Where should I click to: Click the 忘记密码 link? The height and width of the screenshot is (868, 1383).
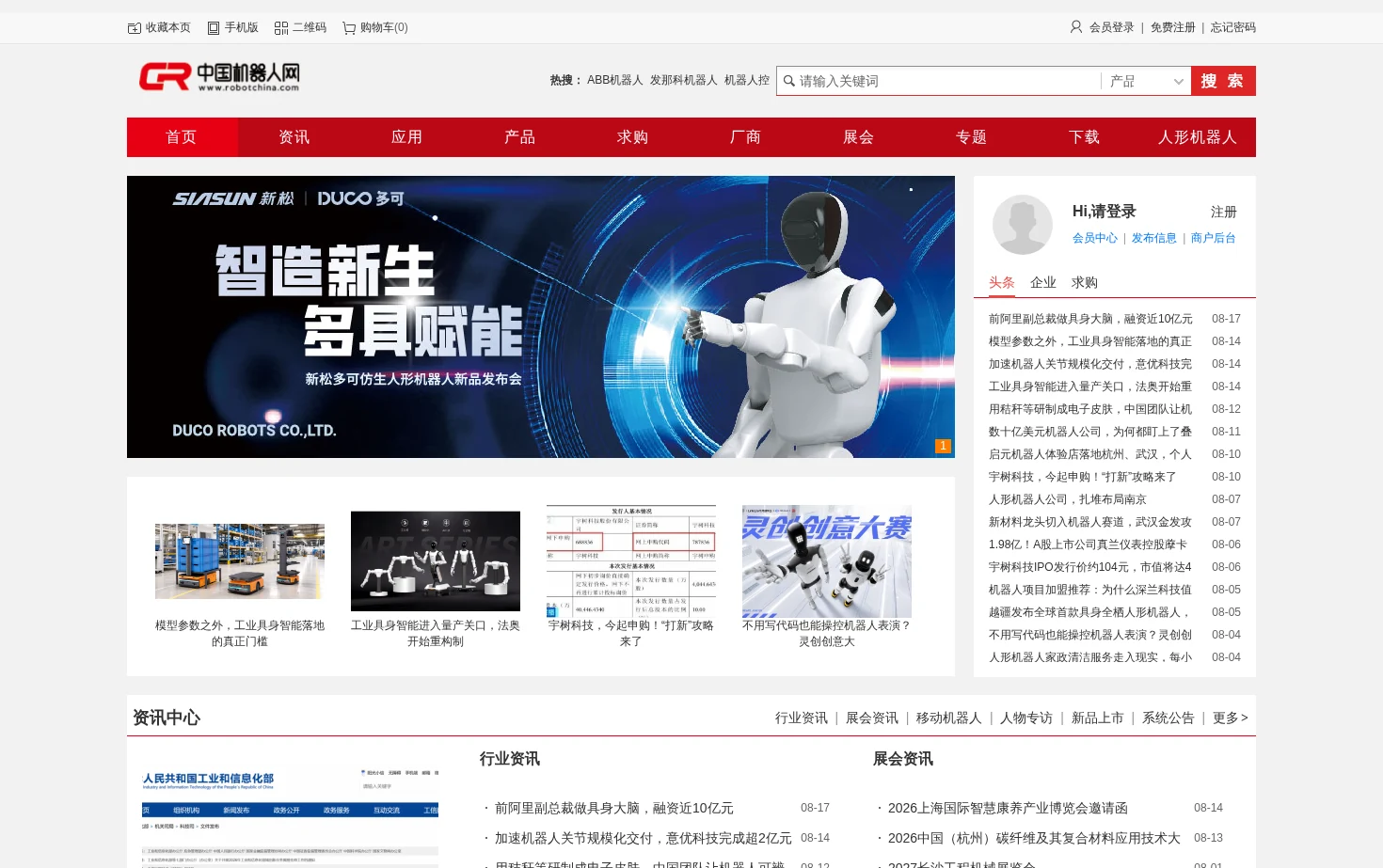1233,28
